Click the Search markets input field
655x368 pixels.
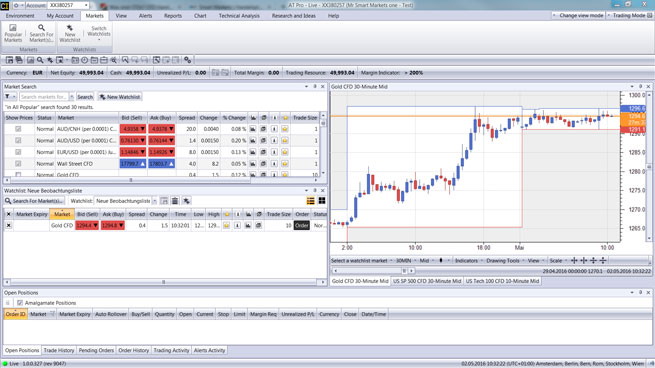click(44, 97)
